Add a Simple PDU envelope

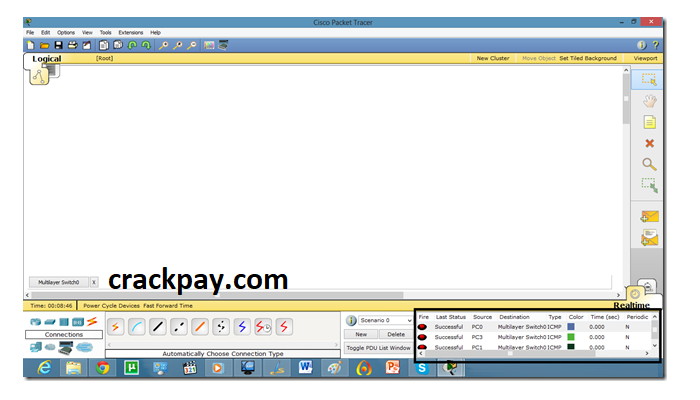pos(649,217)
